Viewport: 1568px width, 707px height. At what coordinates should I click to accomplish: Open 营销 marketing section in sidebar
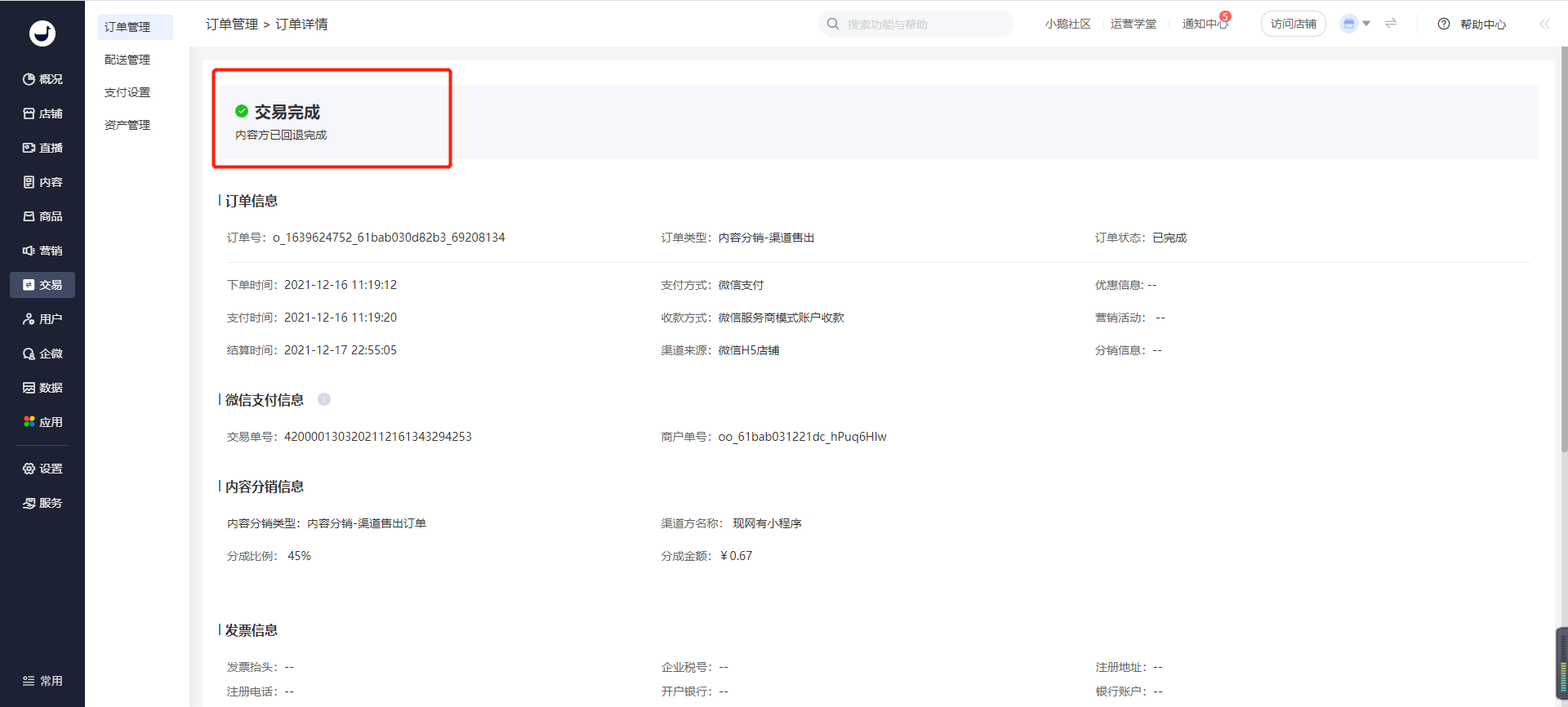click(42, 251)
